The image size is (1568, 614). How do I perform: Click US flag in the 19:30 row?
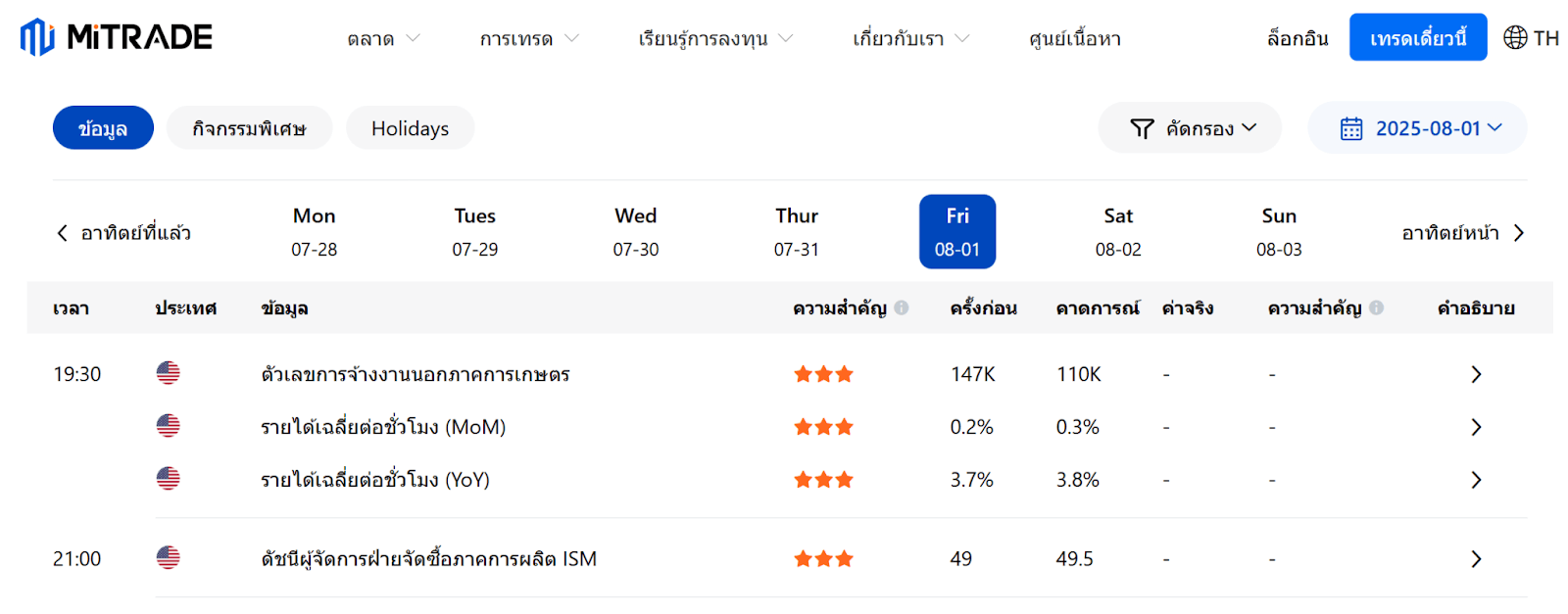tap(169, 373)
